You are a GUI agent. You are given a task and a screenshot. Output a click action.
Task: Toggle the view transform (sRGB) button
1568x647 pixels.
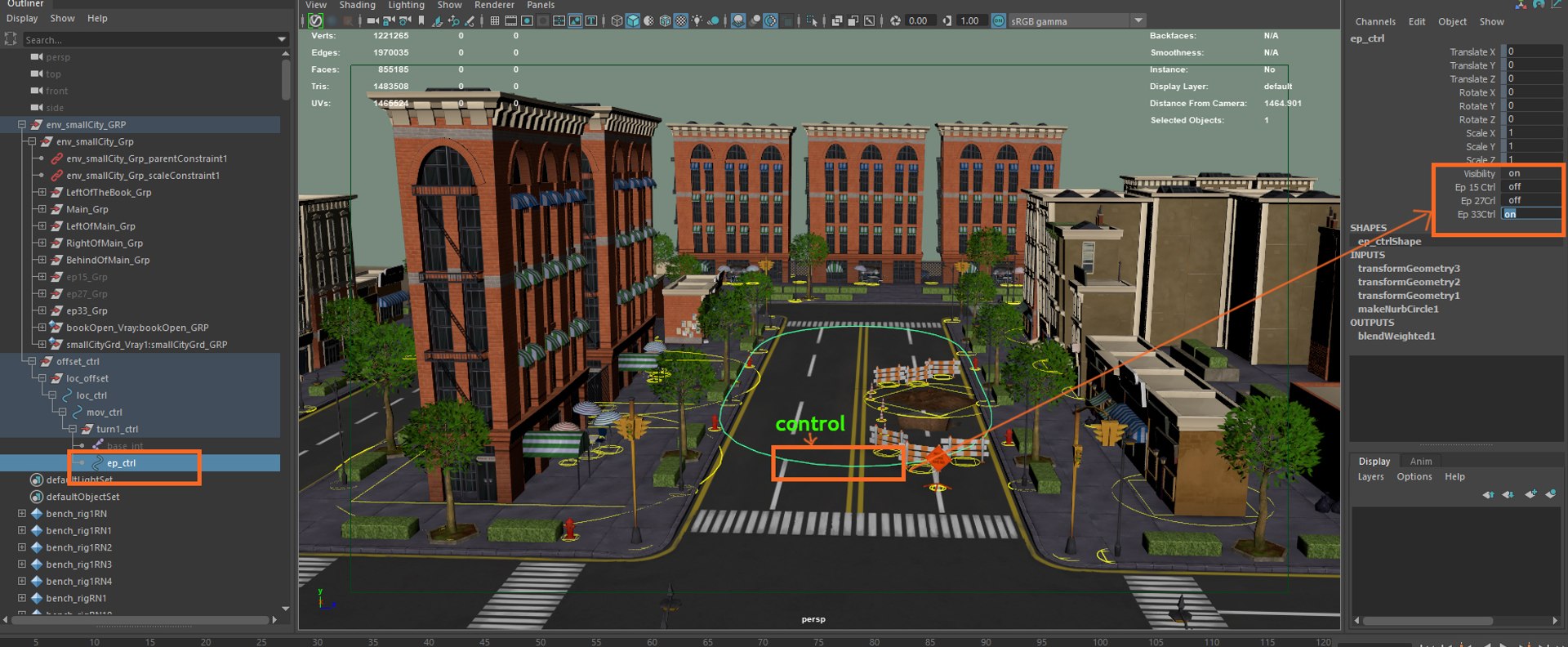point(999,21)
